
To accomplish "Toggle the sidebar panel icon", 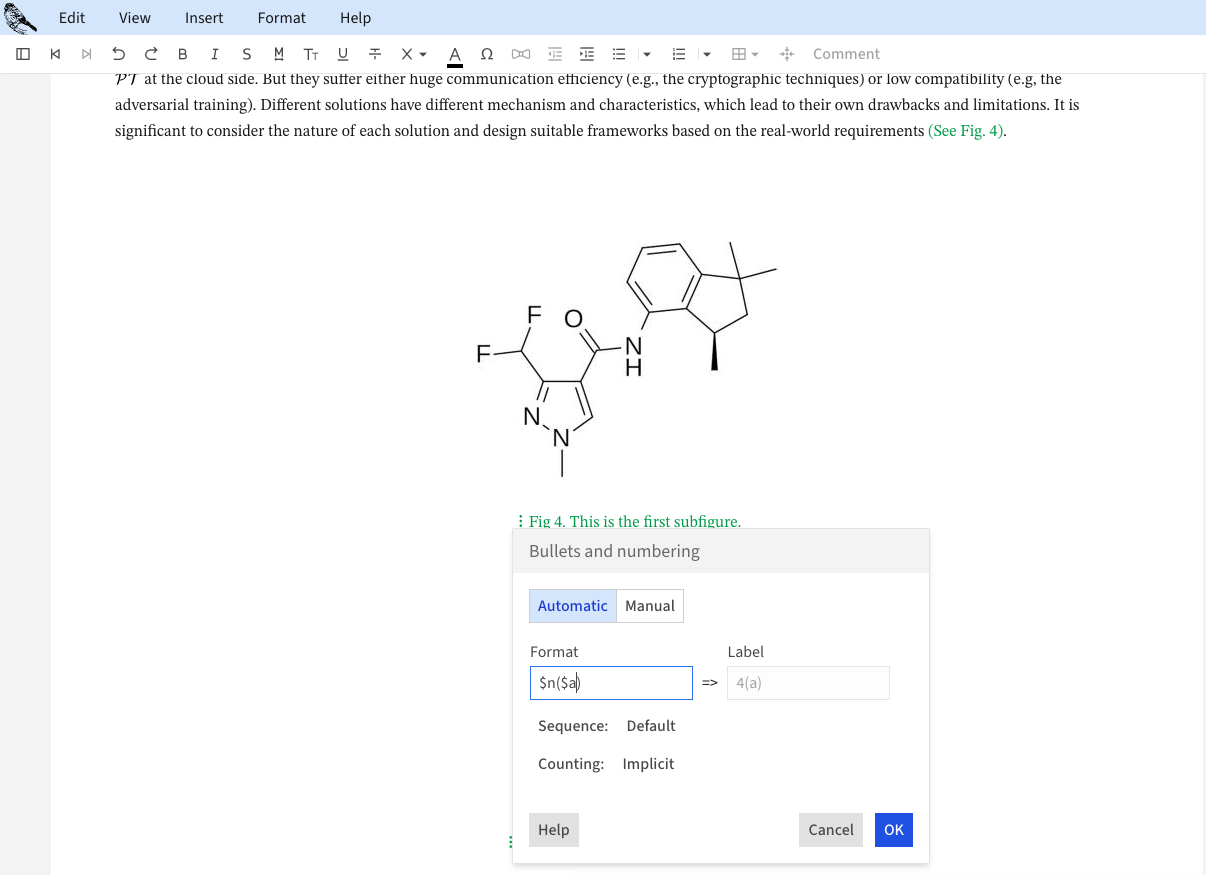I will (24, 54).
